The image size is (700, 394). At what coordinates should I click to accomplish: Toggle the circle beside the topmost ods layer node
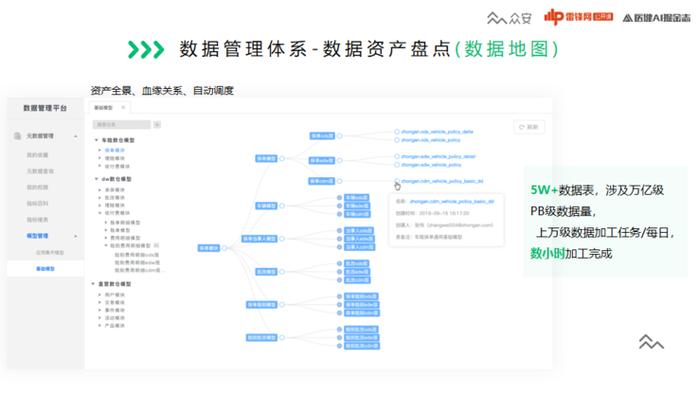coord(340,136)
